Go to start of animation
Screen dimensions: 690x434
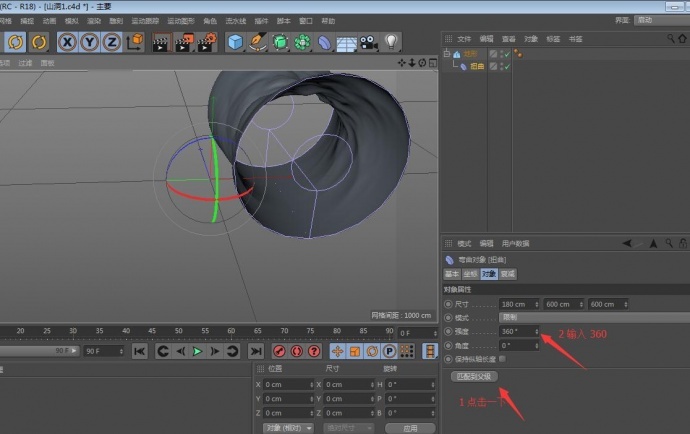pyautogui.click(x=139, y=351)
